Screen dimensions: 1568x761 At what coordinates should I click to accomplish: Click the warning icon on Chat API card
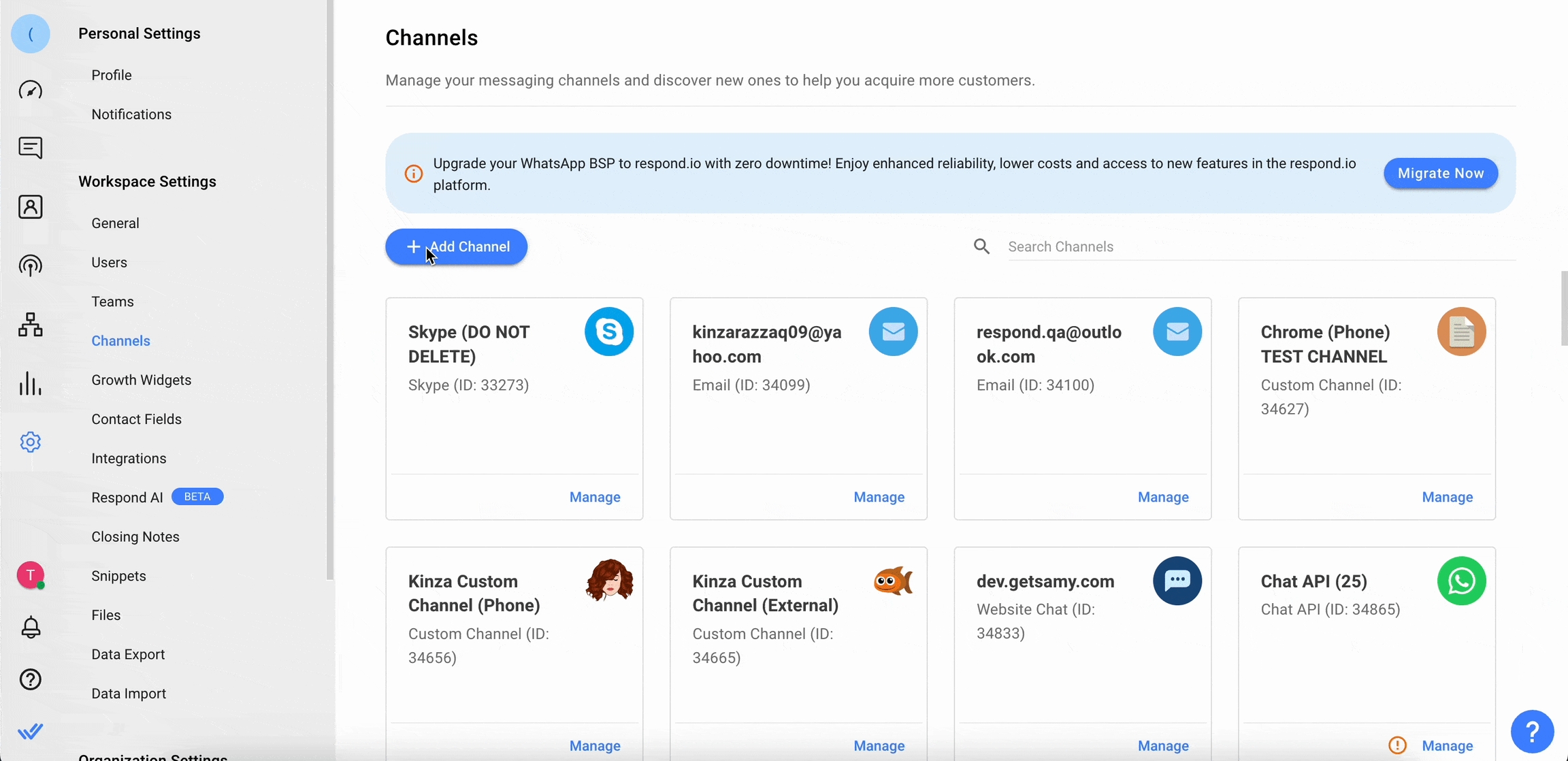(1397, 745)
